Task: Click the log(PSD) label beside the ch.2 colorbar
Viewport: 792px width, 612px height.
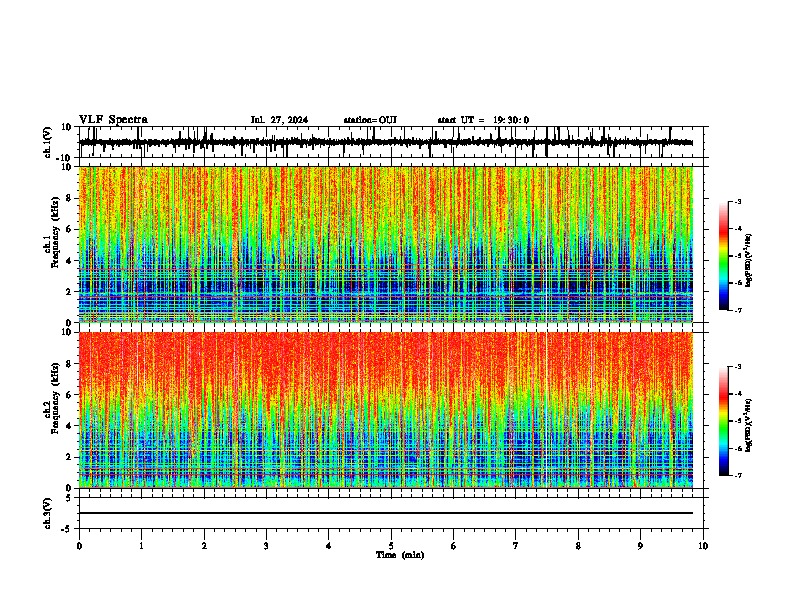Action: pyautogui.click(x=749, y=425)
